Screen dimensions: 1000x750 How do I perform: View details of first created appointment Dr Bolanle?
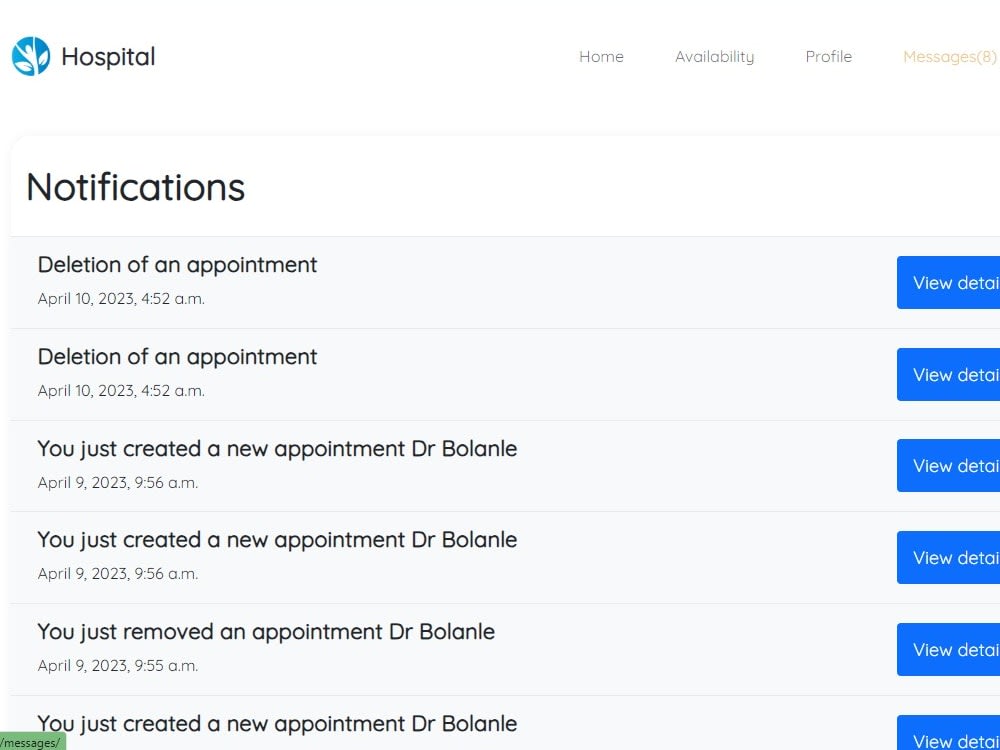(x=948, y=466)
